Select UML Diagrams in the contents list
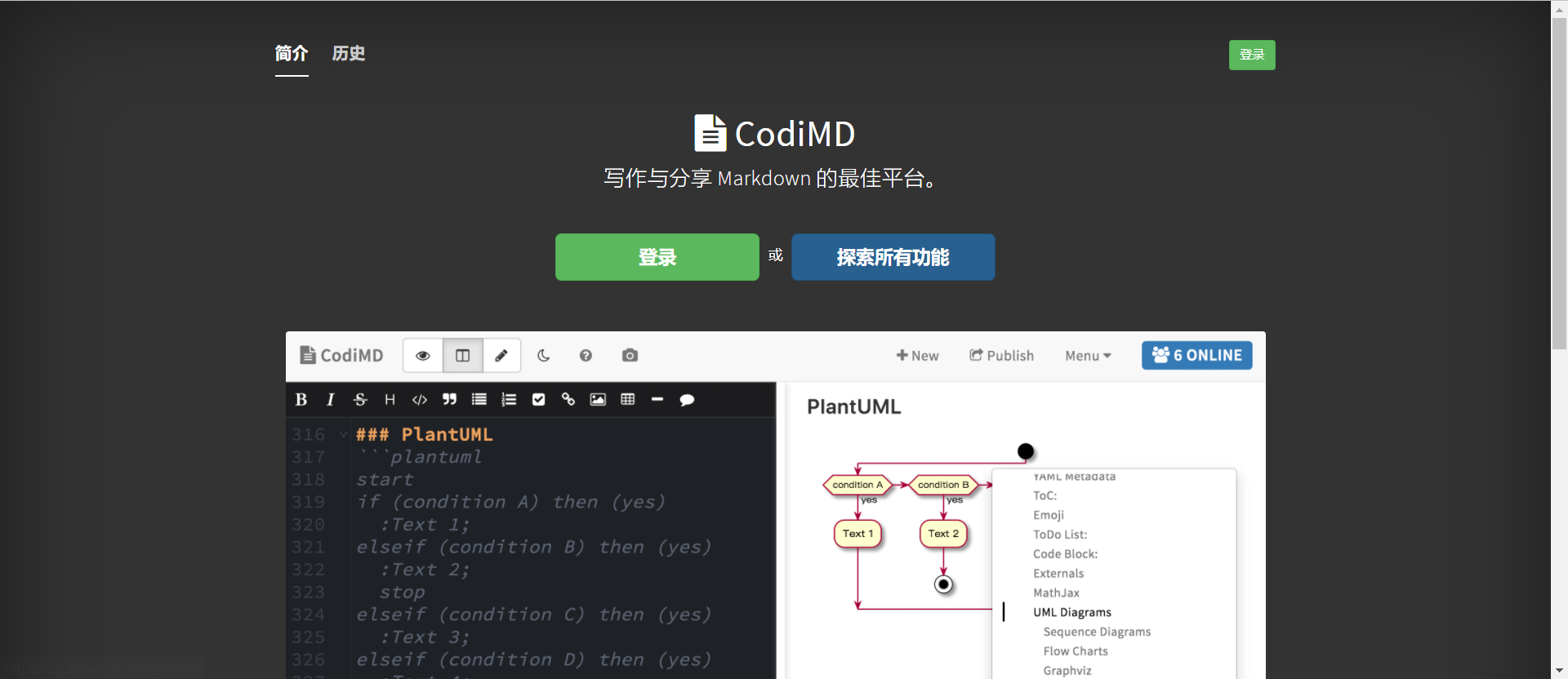This screenshot has width=1568, height=679. [1071, 613]
